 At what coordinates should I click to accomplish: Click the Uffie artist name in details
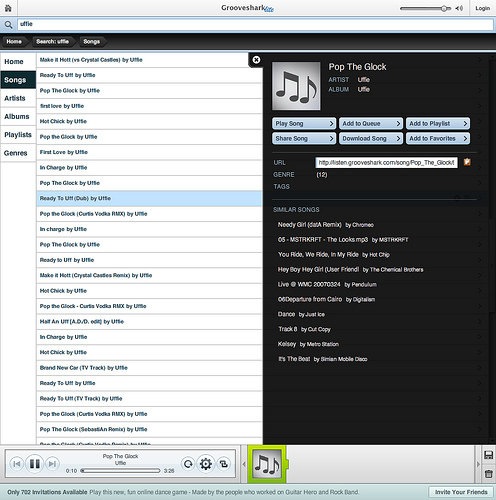[x=364, y=80]
